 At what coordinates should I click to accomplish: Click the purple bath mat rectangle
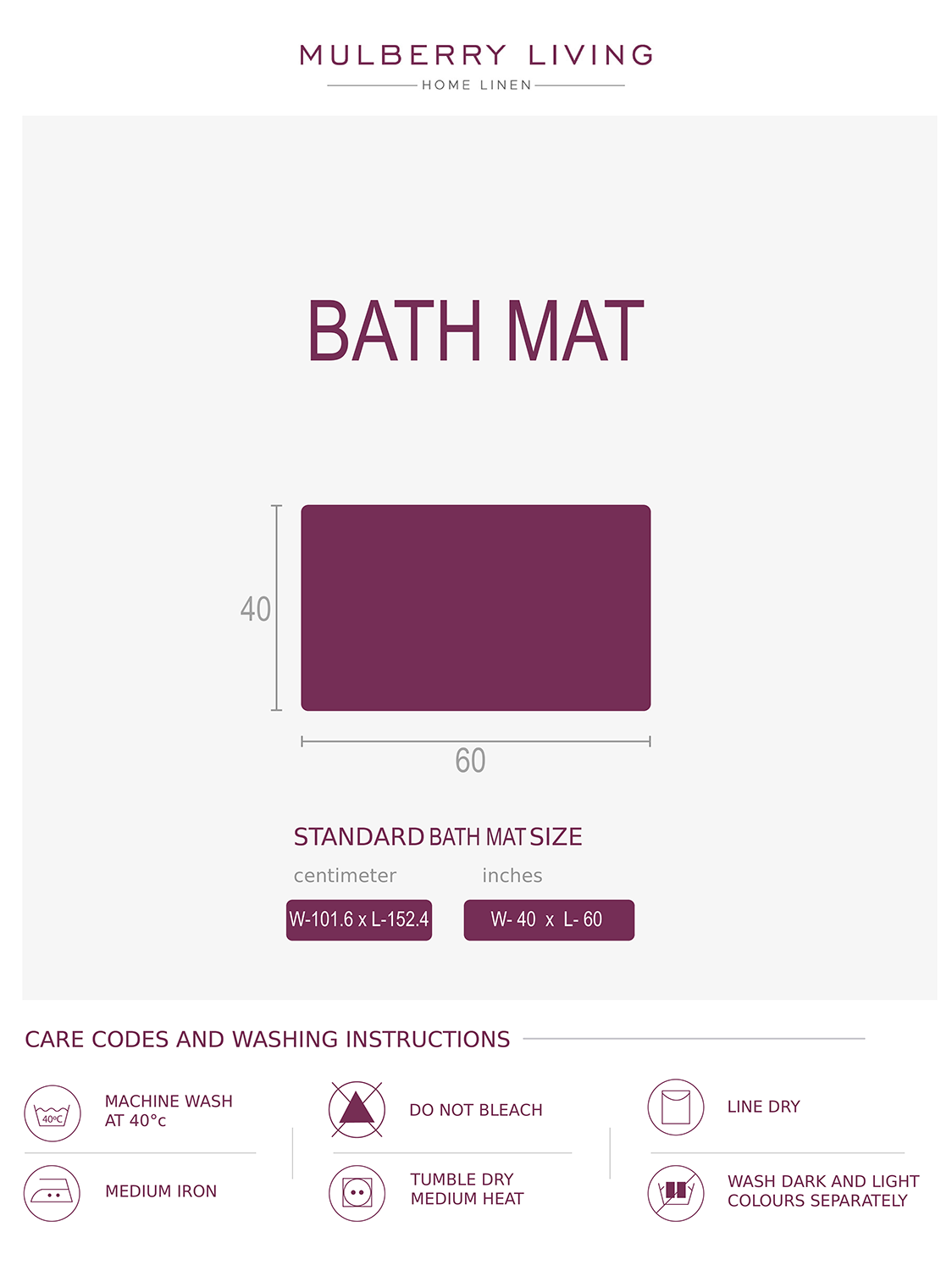click(476, 608)
